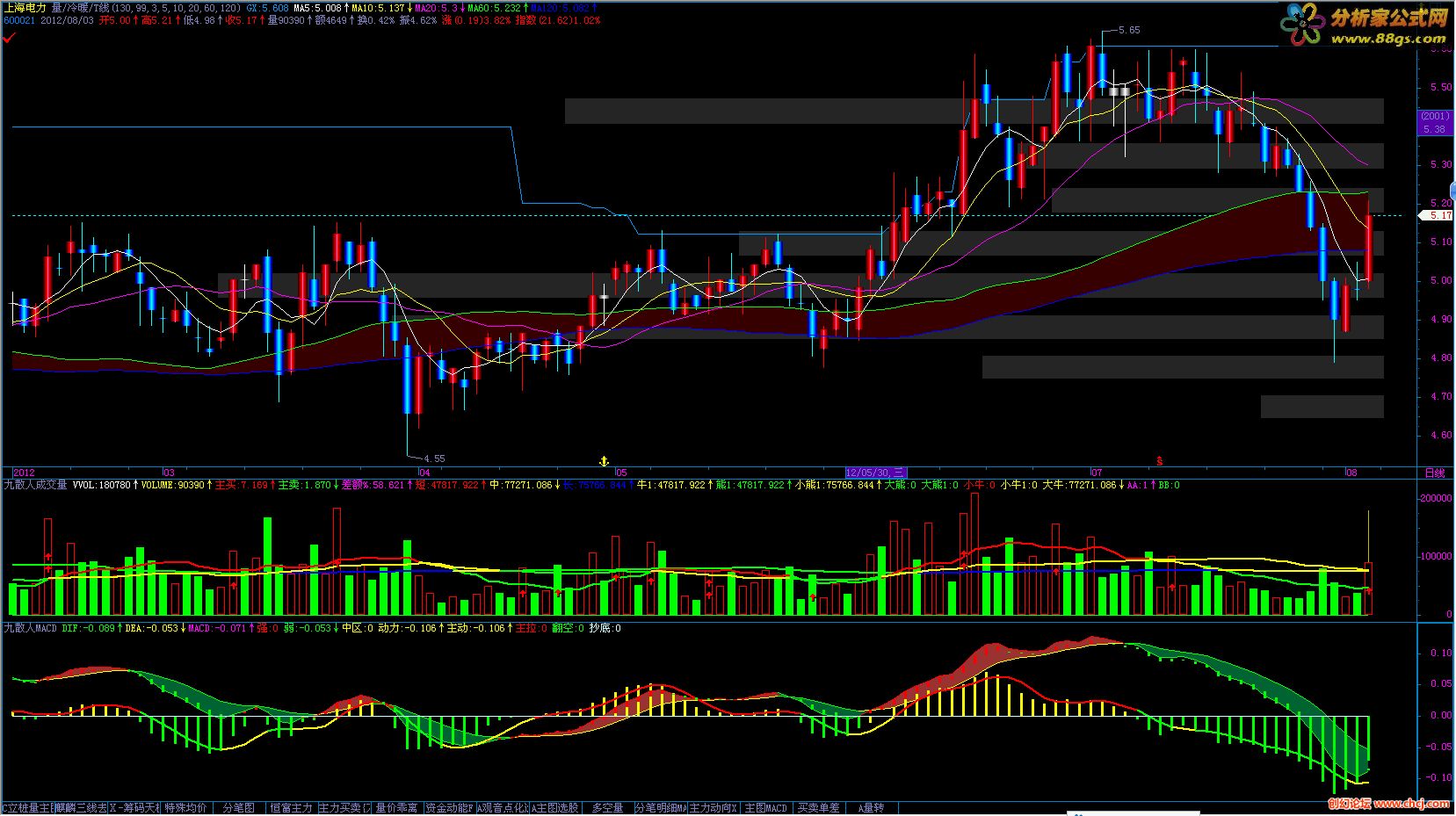Click the 抄底:0 label in MACD header
Screen dimensions: 1456x816
(605, 628)
